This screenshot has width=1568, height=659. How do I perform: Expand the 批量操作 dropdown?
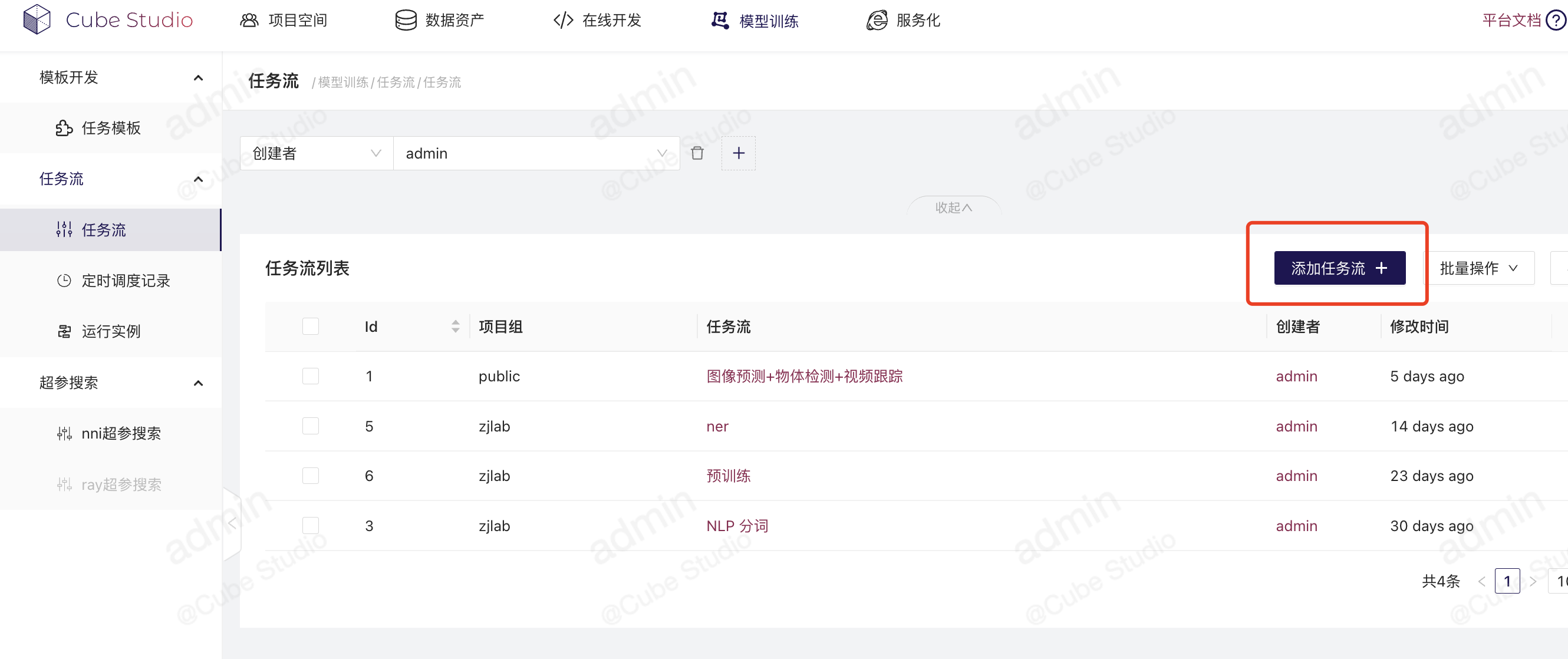tap(1478, 268)
